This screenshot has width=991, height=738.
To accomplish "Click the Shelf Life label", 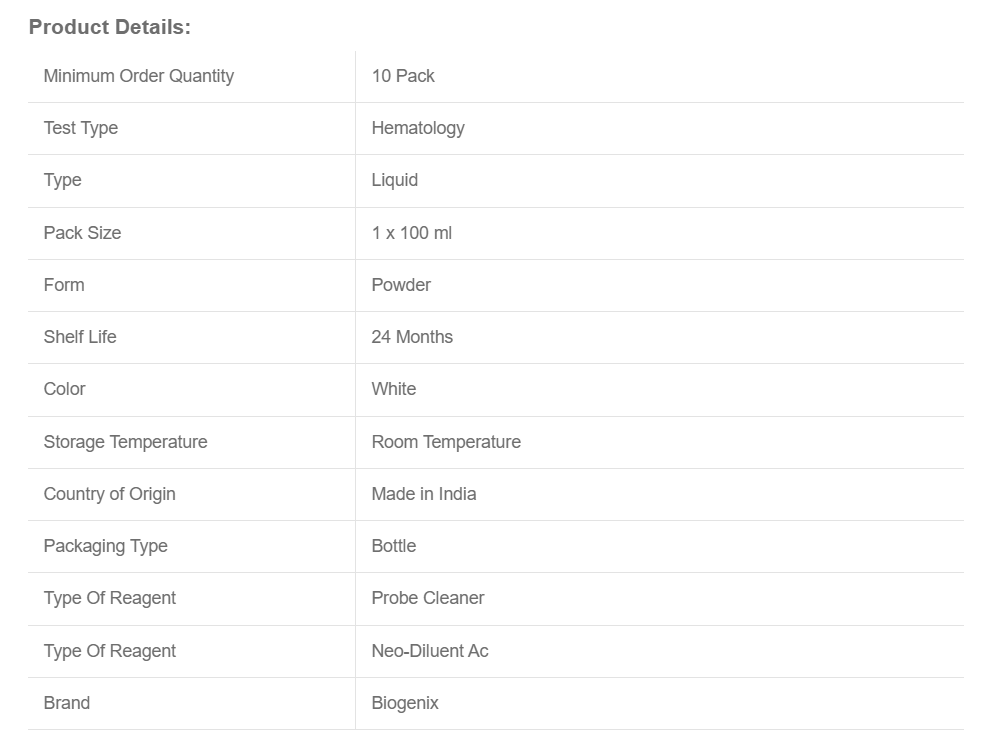I will pos(79,337).
